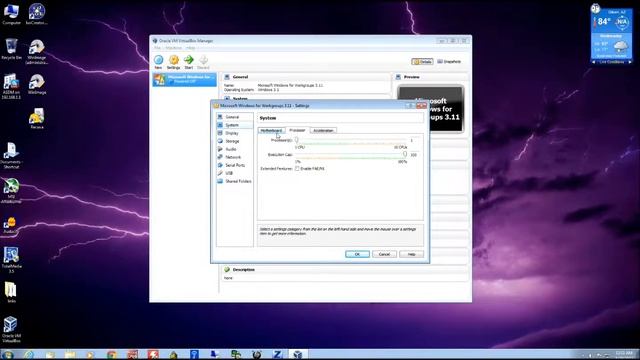640x360 pixels.
Task: Click the processor count value field
Action: point(413,140)
